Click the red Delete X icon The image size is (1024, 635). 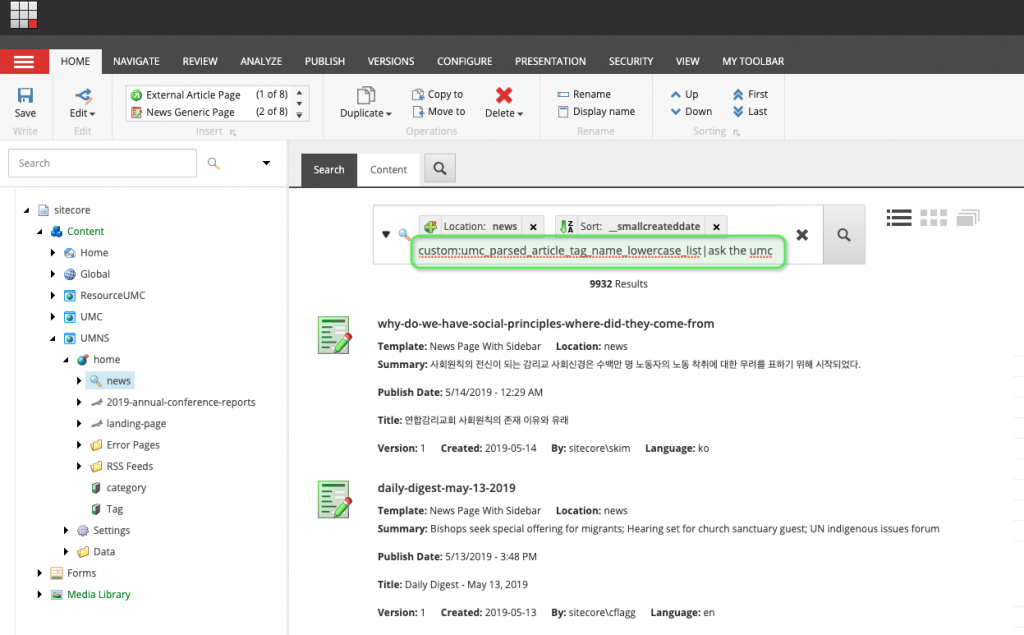[504, 95]
